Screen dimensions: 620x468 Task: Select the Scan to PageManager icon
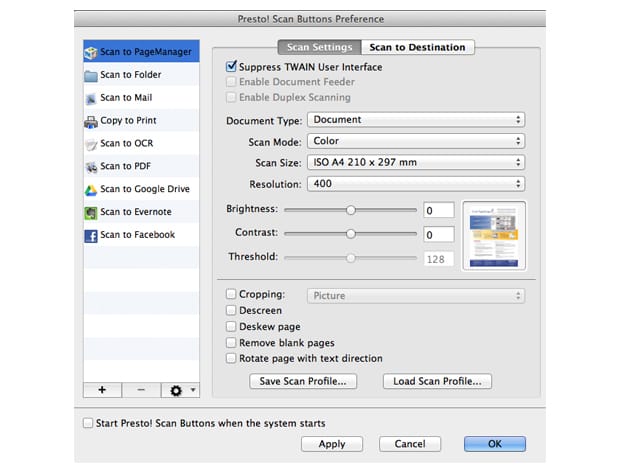(x=91, y=52)
